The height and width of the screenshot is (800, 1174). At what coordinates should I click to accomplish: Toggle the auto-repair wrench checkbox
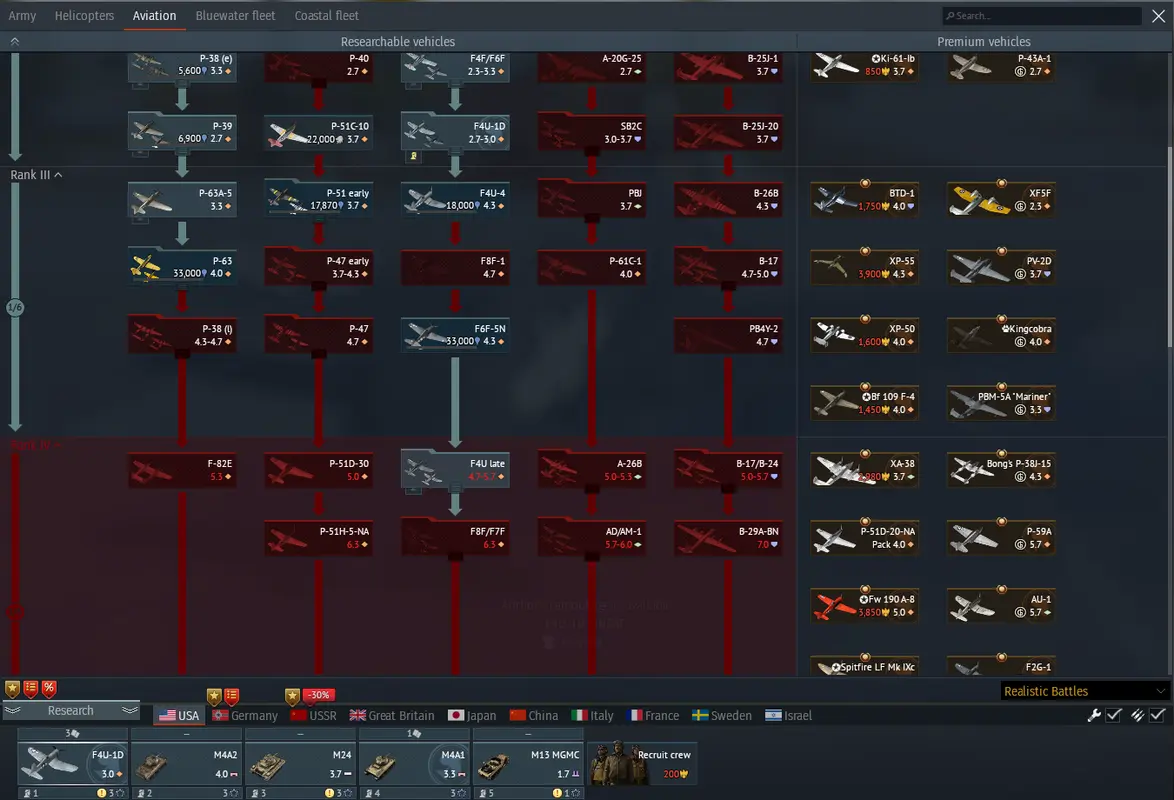click(x=1113, y=715)
